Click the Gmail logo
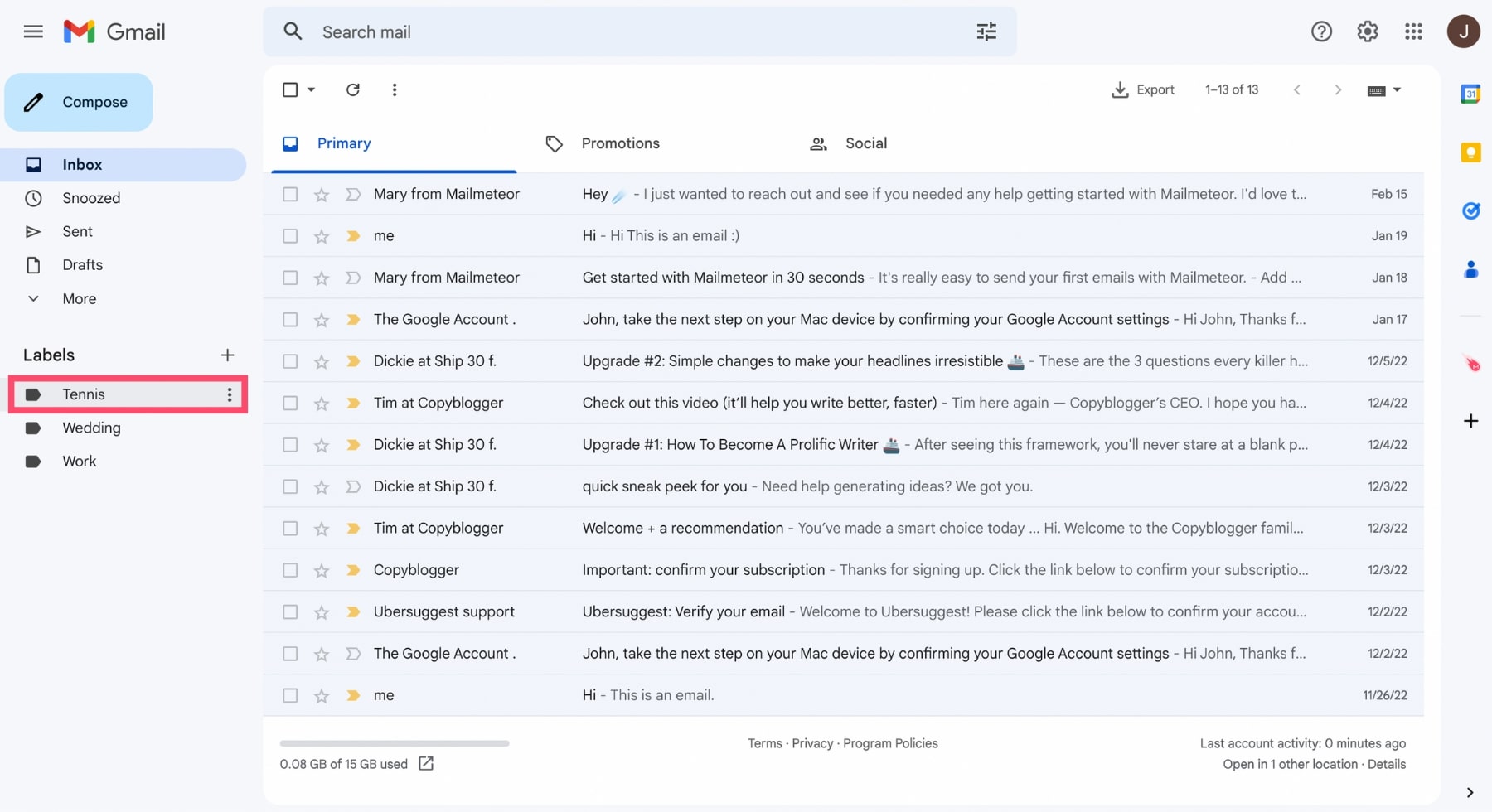 tap(114, 31)
